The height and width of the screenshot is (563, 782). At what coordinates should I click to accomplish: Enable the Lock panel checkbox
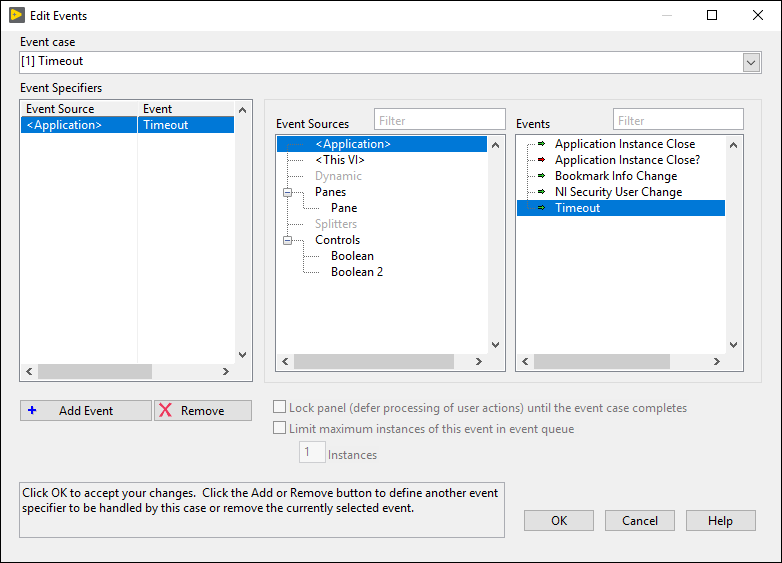pyautogui.click(x=280, y=408)
